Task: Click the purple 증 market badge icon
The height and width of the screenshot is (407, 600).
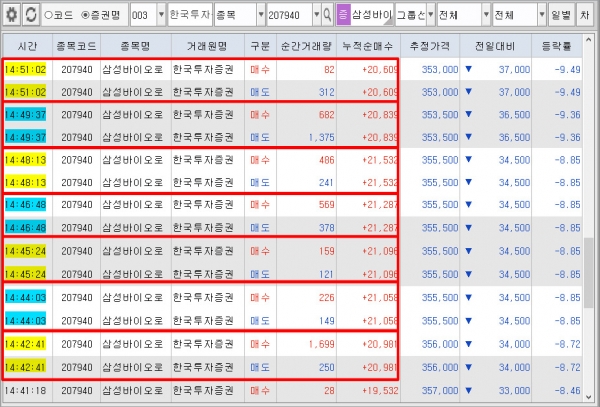Action: point(343,15)
